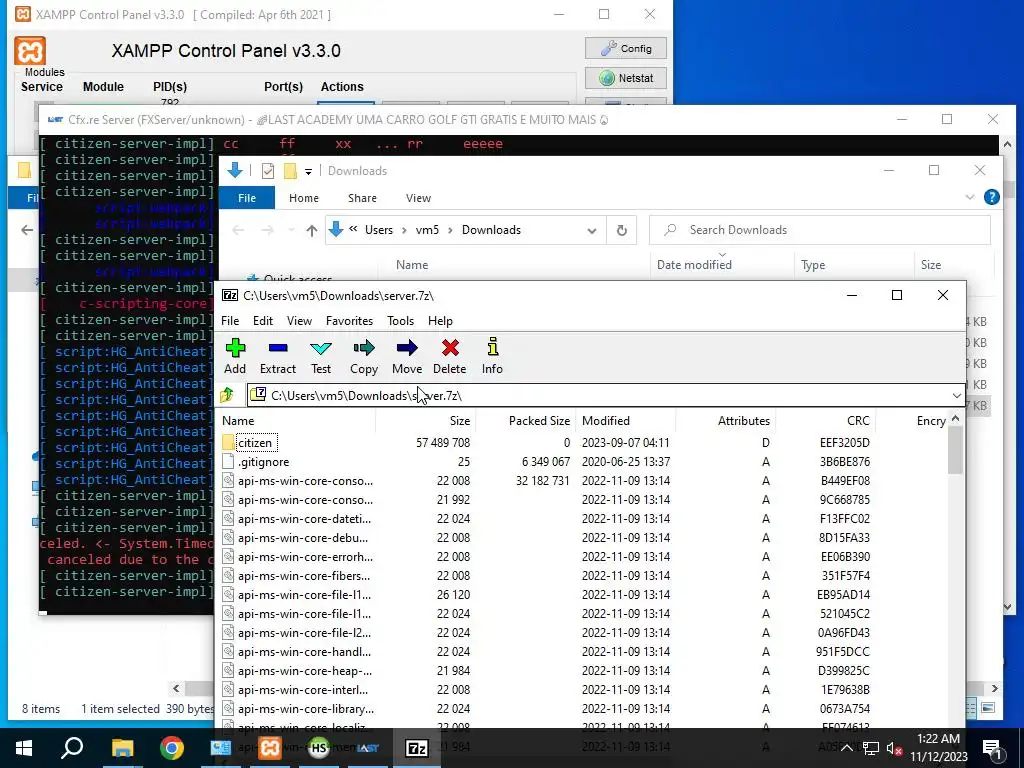Open the Edit menu in 7-Zip
1024x768 pixels.
point(263,321)
